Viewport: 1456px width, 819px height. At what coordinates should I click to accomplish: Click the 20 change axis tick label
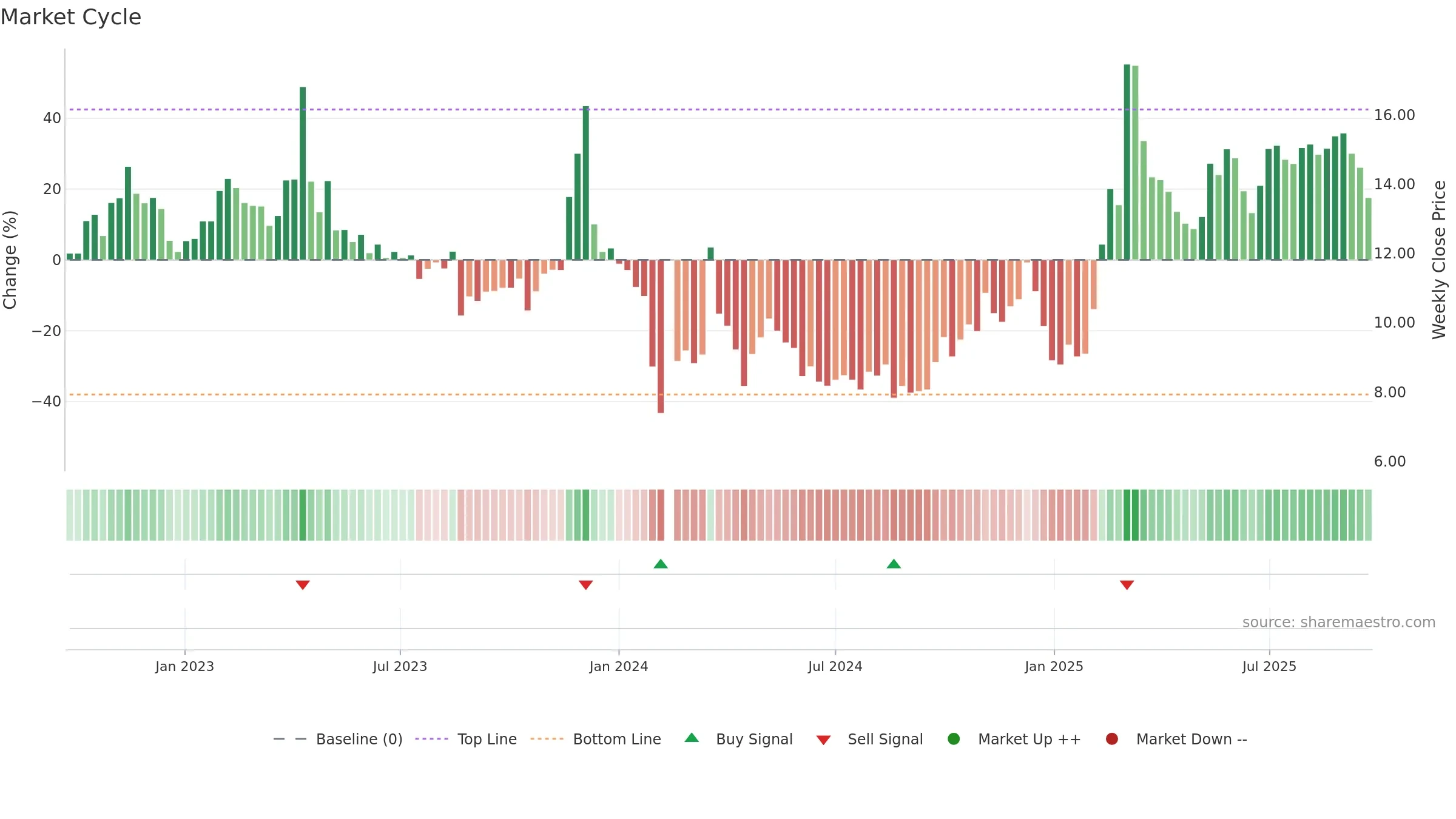click(52, 189)
